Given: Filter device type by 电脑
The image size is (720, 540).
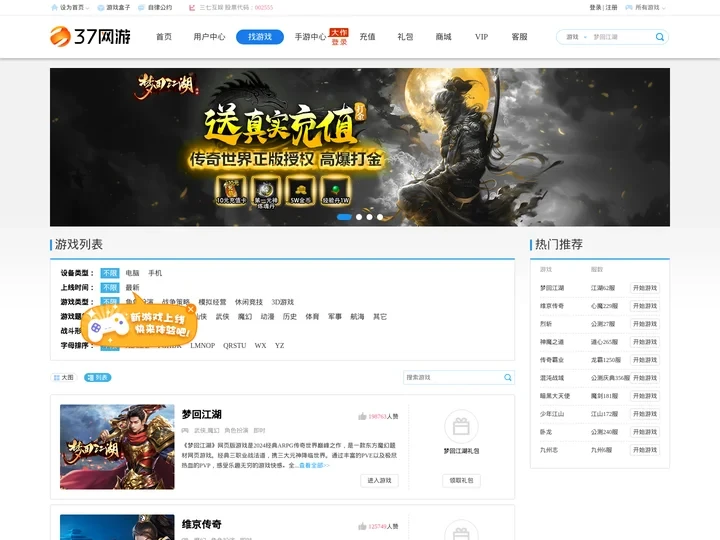Looking at the screenshot, I should click(132, 273).
